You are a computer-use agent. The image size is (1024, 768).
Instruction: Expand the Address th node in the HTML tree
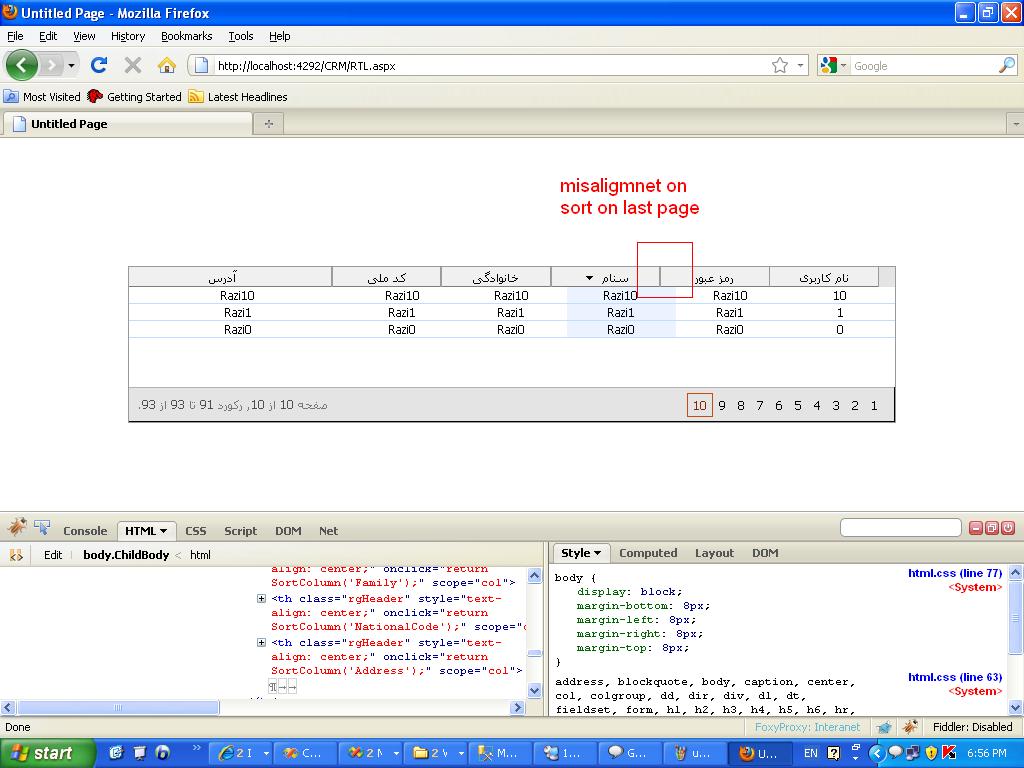262,643
